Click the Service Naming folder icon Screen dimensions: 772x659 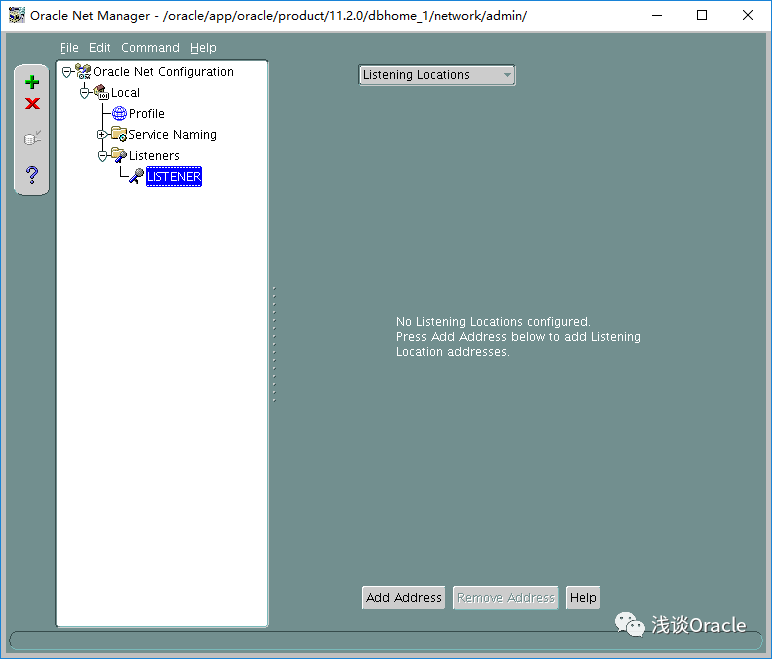[x=119, y=134]
